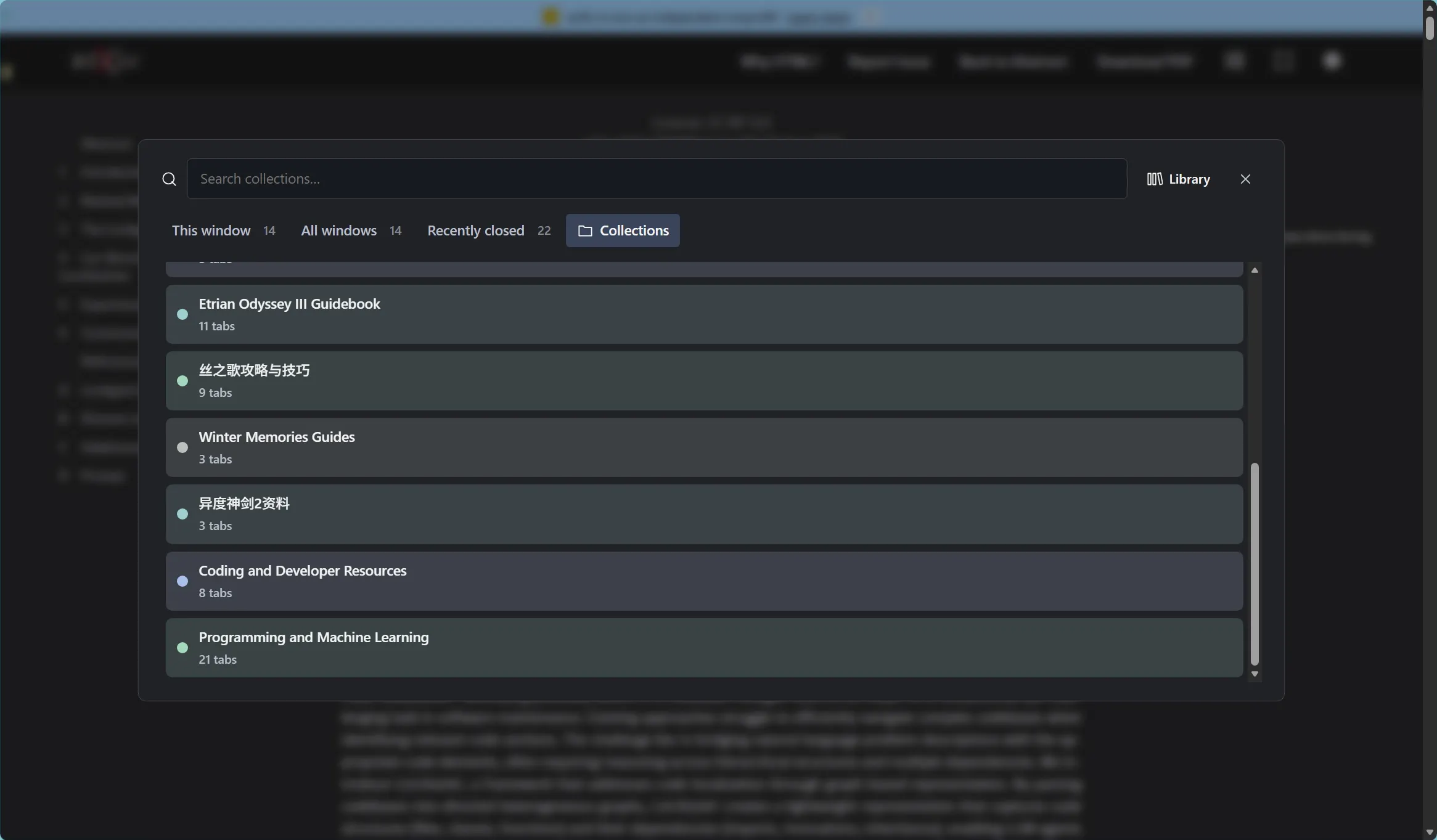Click the blue dot of Coding and Developer Resources
The image size is (1437, 840).
click(x=182, y=581)
